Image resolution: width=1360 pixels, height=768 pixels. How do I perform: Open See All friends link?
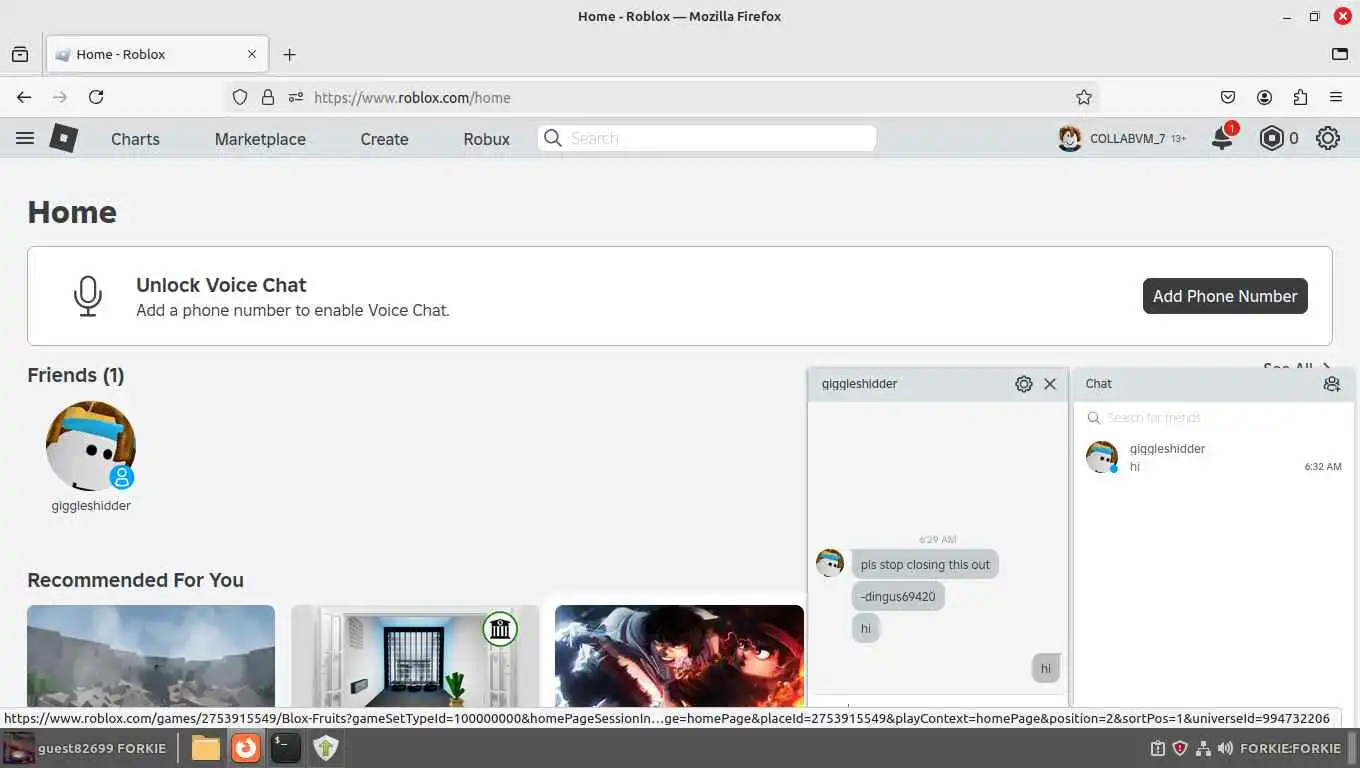point(1297,369)
